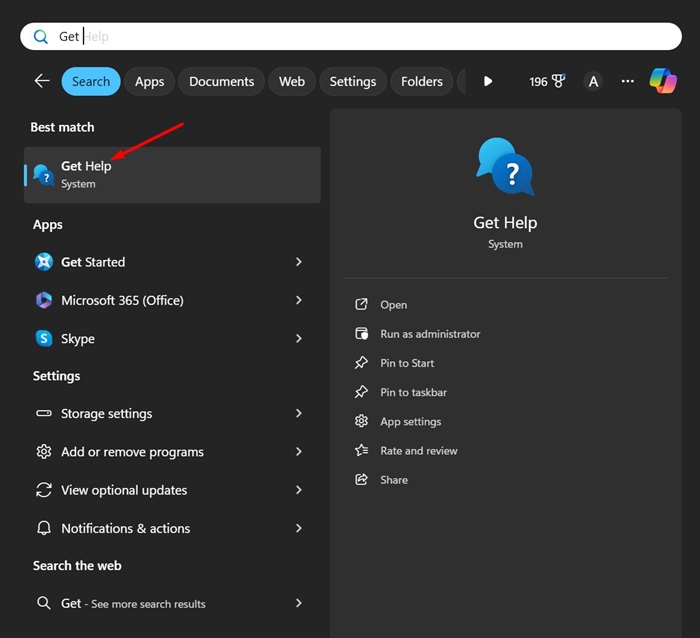
Task: Open View optional updates result
Action: (x=172, y=490)
